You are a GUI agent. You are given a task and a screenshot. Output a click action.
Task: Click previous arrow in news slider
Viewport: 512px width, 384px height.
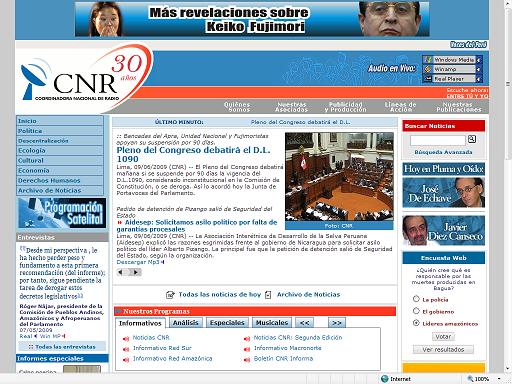pyautogui.click(x=121, y=272)
